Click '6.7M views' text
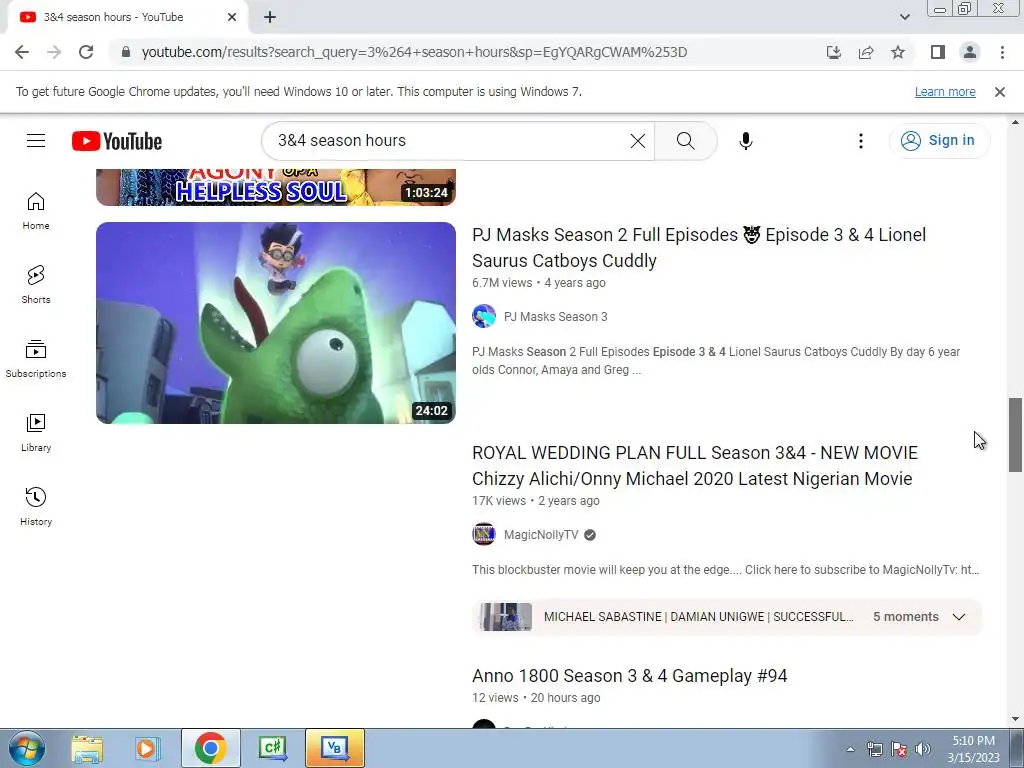 502,283
